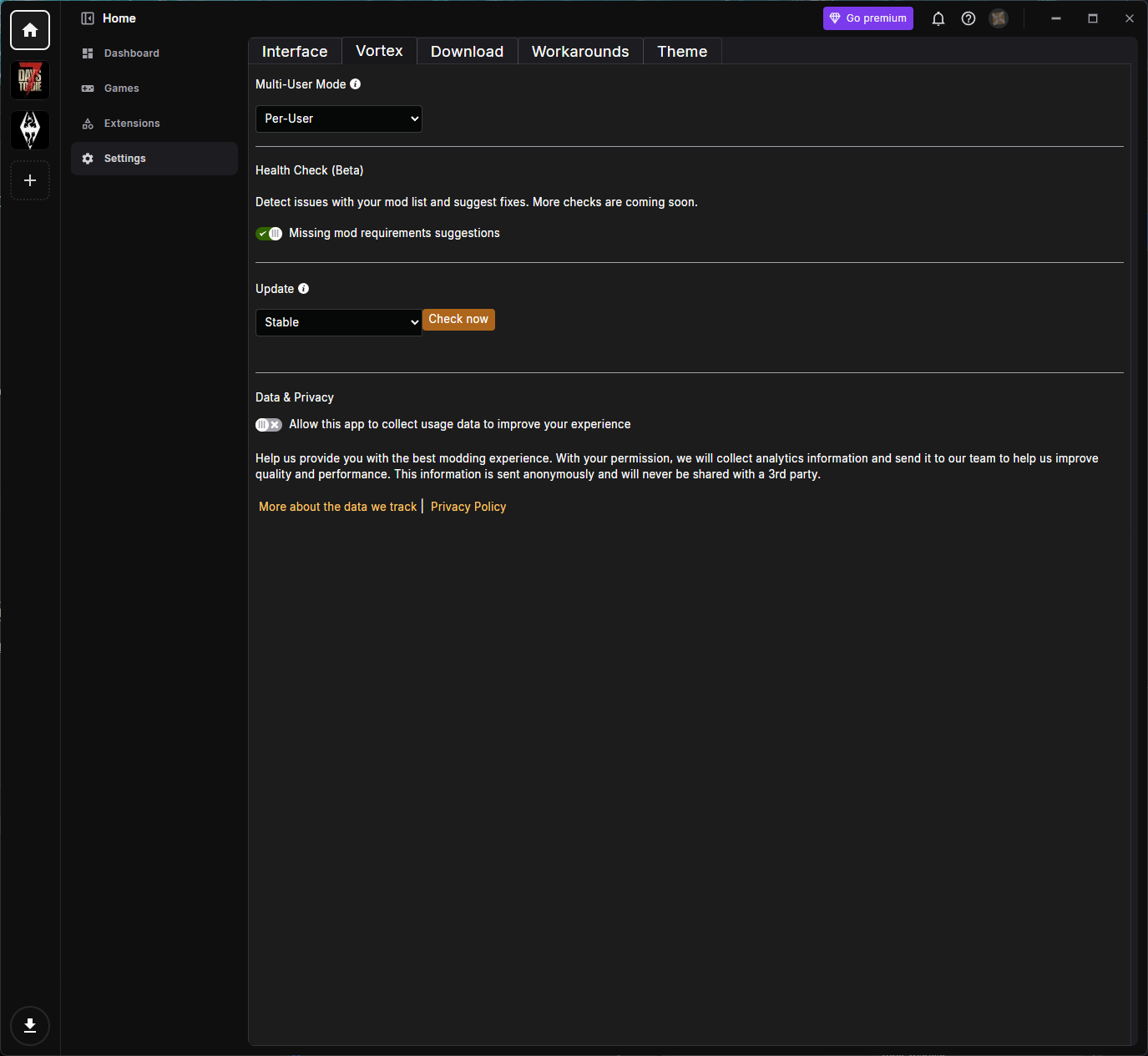1148x1056 pixels.
Task: Add a new game with the plus icon
Action: 30,180
